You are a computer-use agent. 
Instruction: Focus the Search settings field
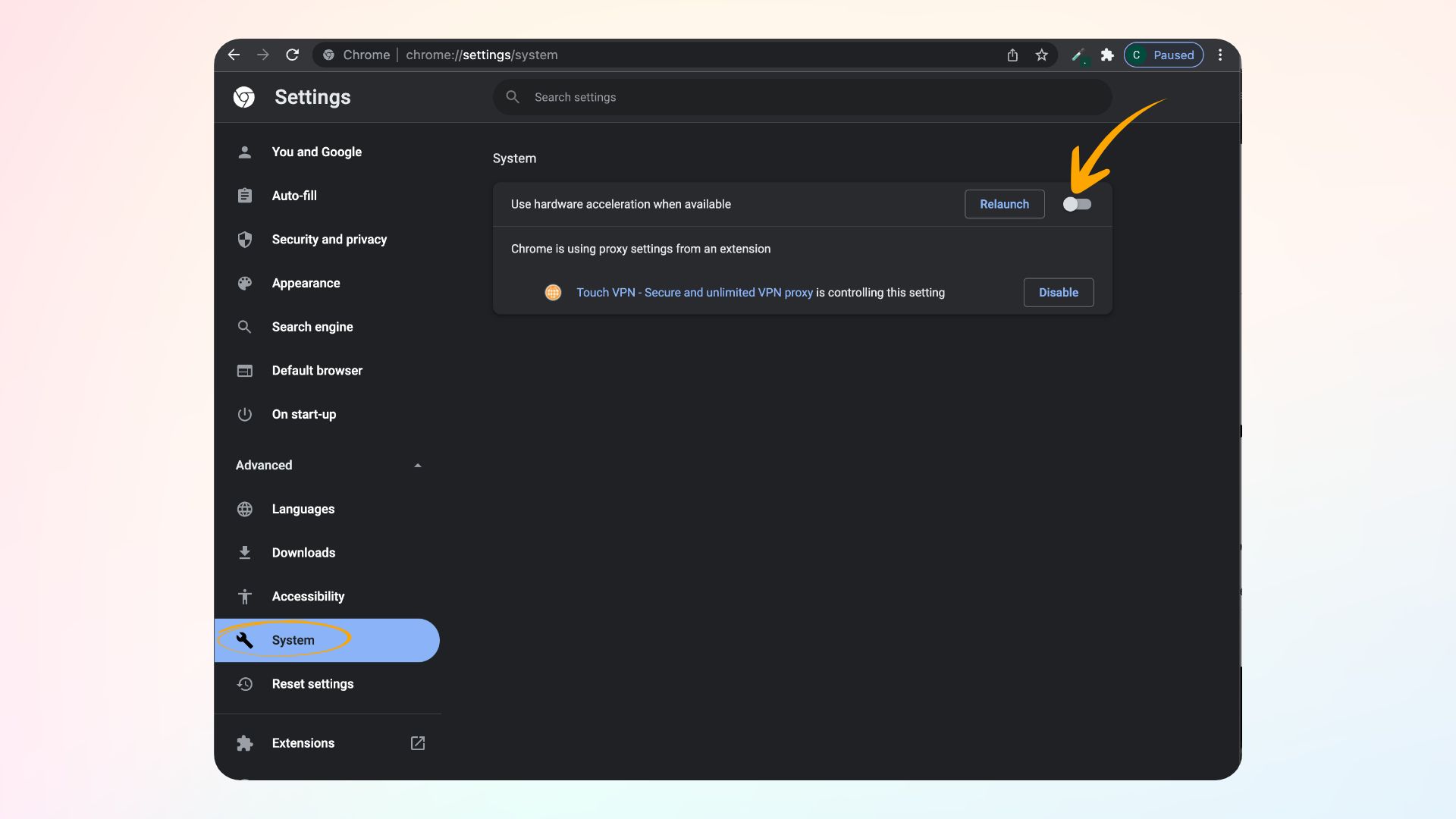pyautogui.click(x=802, y=97)
